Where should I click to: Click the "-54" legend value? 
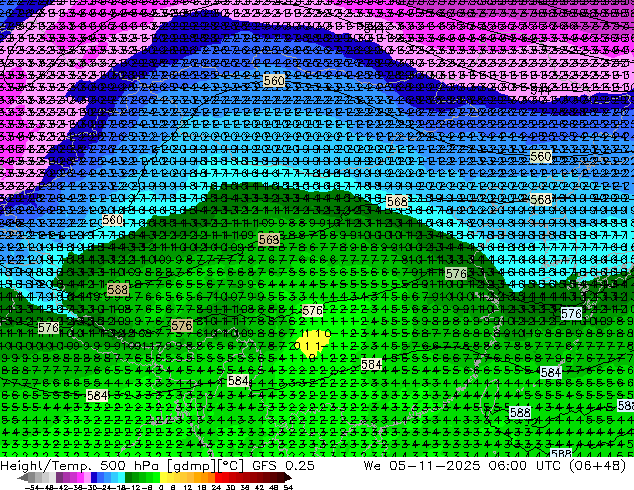pyautogui.click(x=32, y=487)
